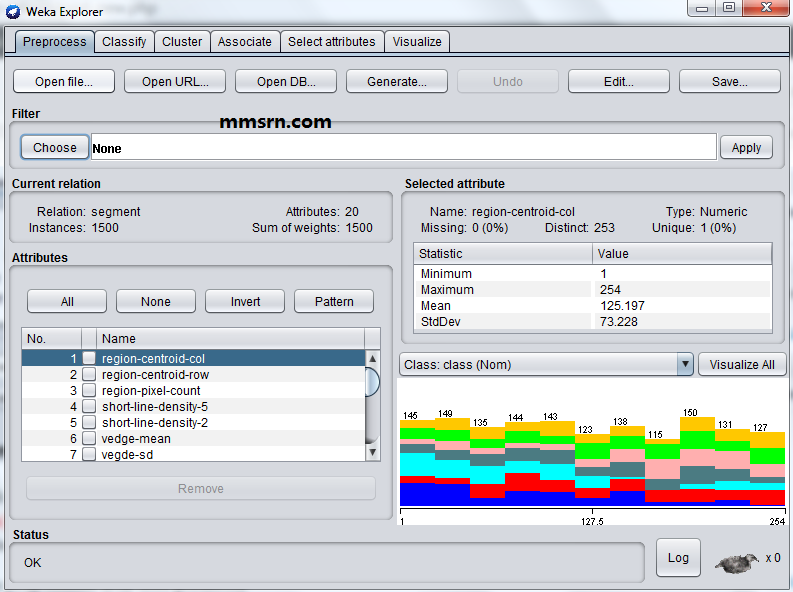
Task: Click the Invert selection button
Action: [x=245, y=301]
